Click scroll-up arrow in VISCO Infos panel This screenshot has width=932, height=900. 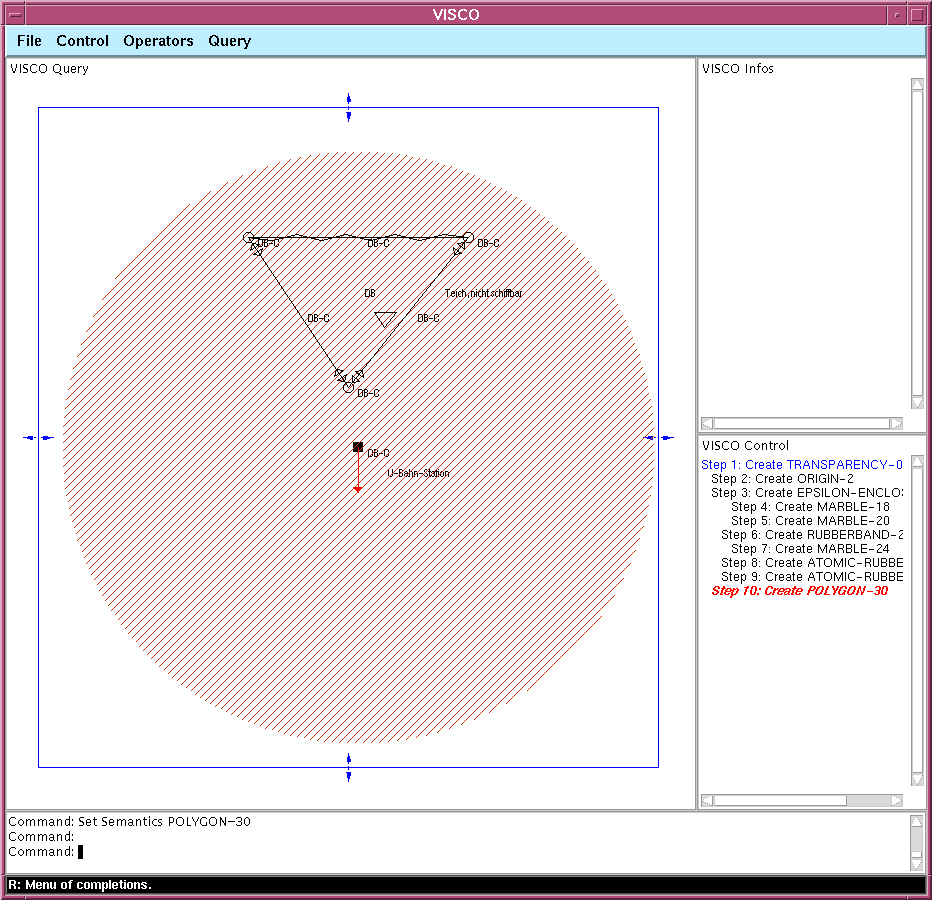tap(917, 84)
